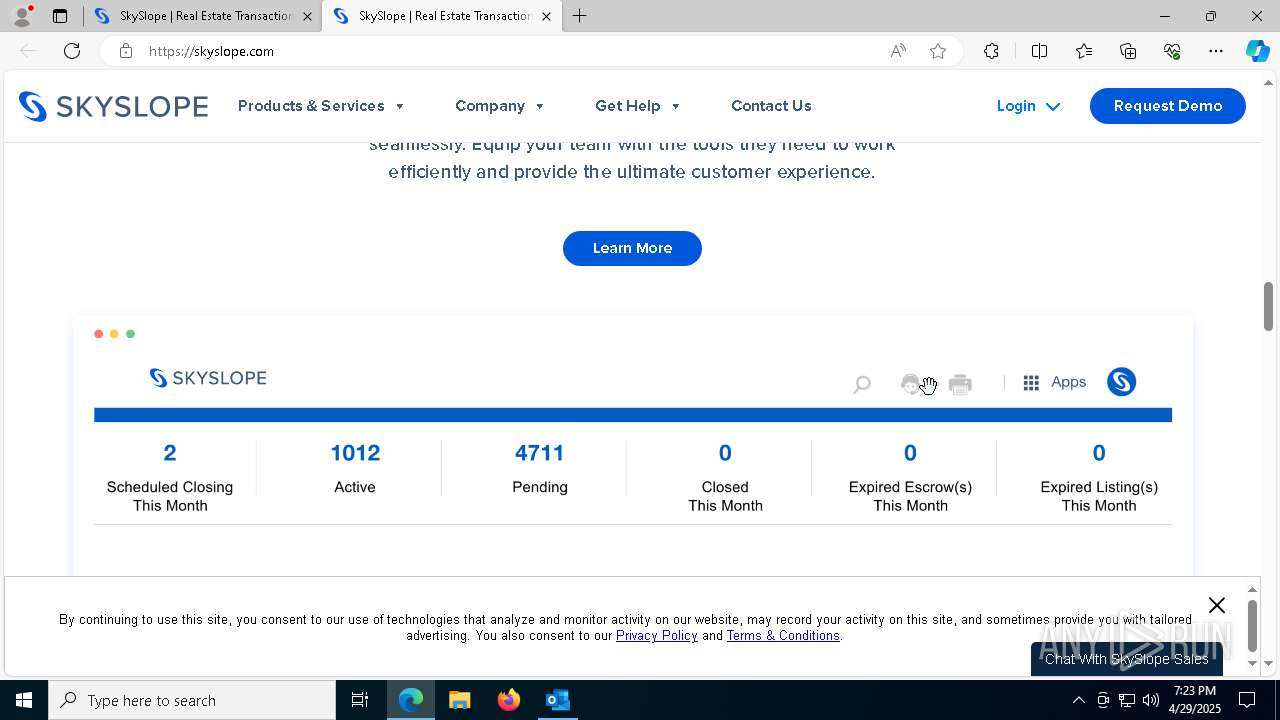
Task: Click the round SkySlope avatar icon
Action: pyautogui.click(x=1121, y=382)
